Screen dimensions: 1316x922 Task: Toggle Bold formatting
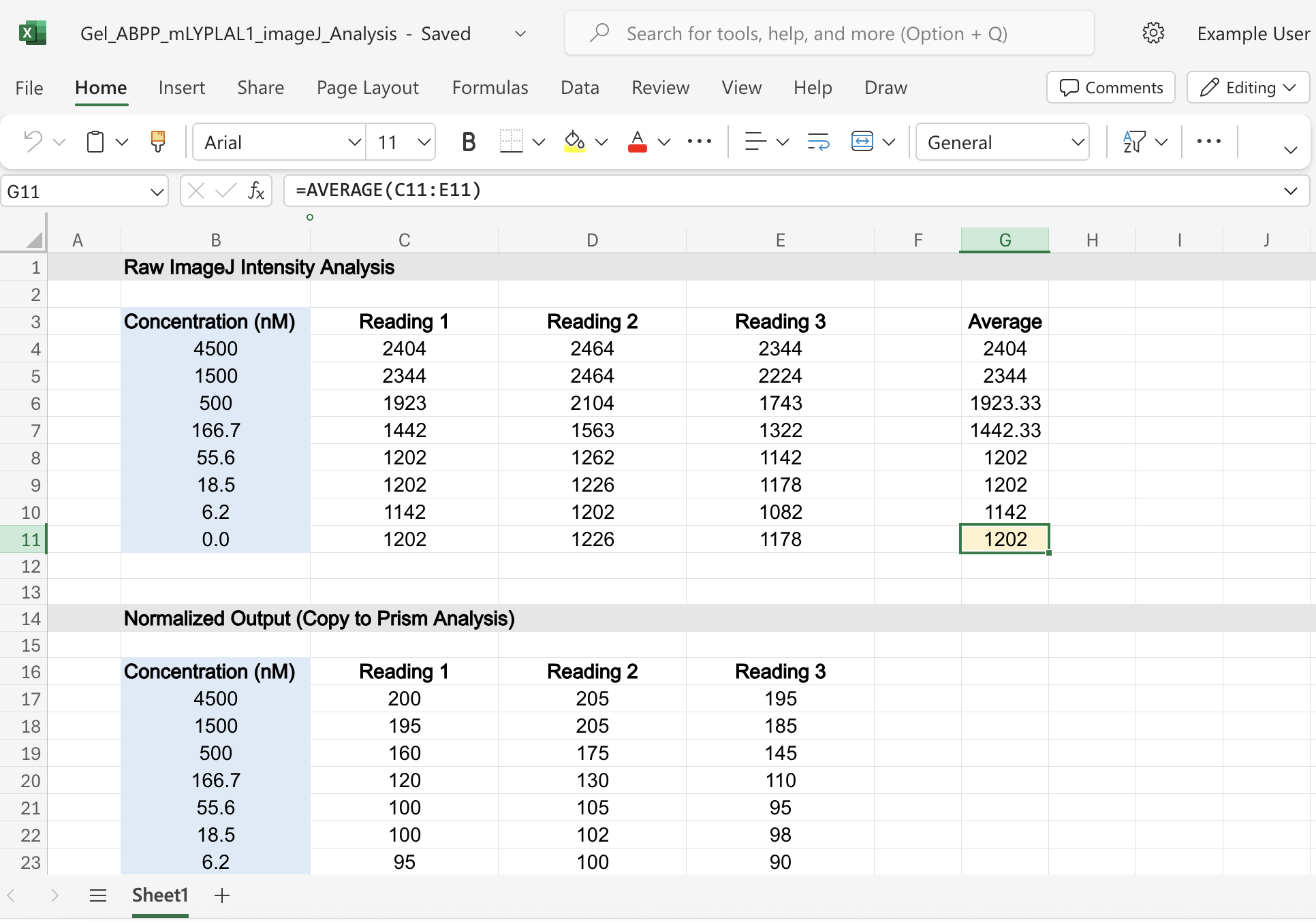pos(468,141)
